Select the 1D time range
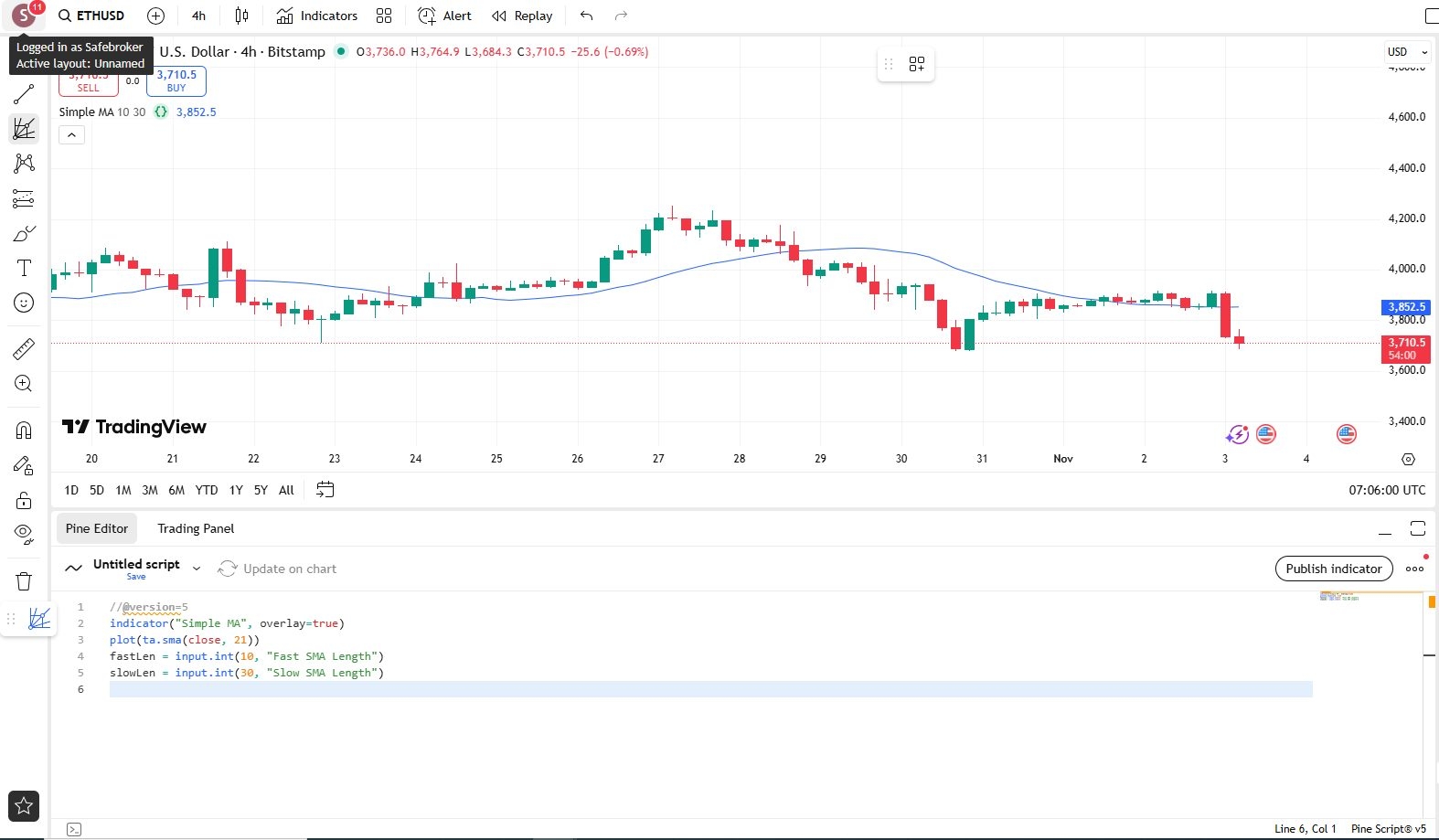 (71, 490)
